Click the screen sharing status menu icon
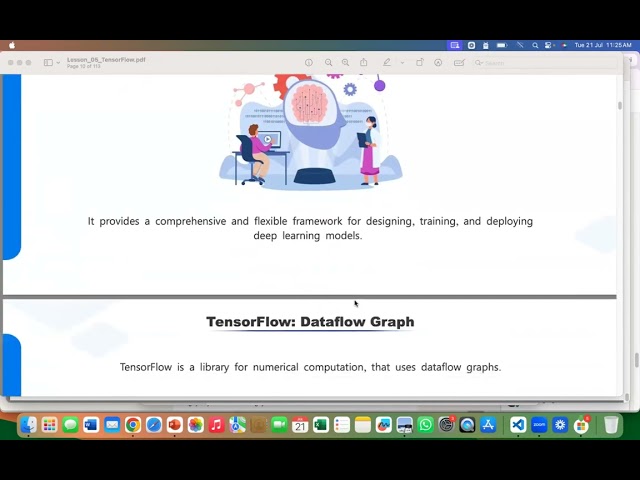Screen dimensions: 640x480 click(x=454, y=45)
